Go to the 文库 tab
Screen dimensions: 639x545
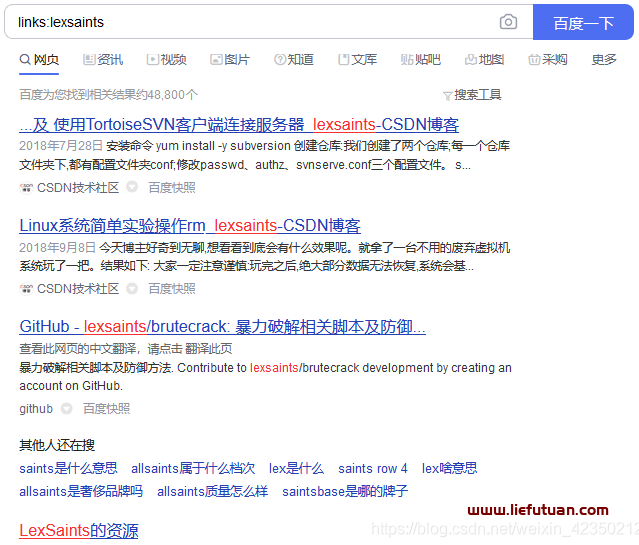(357, 60)
